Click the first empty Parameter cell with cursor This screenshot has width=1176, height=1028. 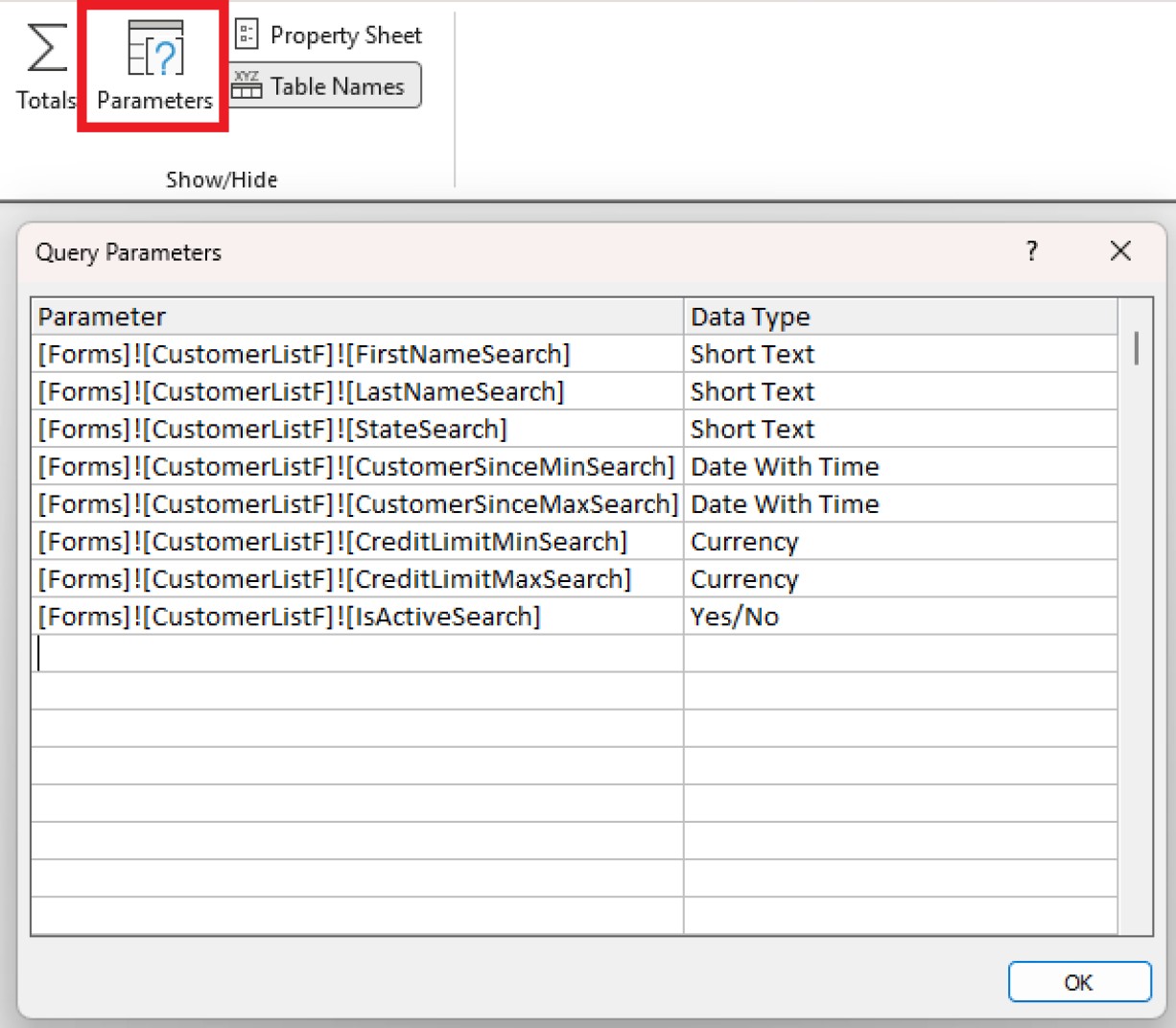358,653
